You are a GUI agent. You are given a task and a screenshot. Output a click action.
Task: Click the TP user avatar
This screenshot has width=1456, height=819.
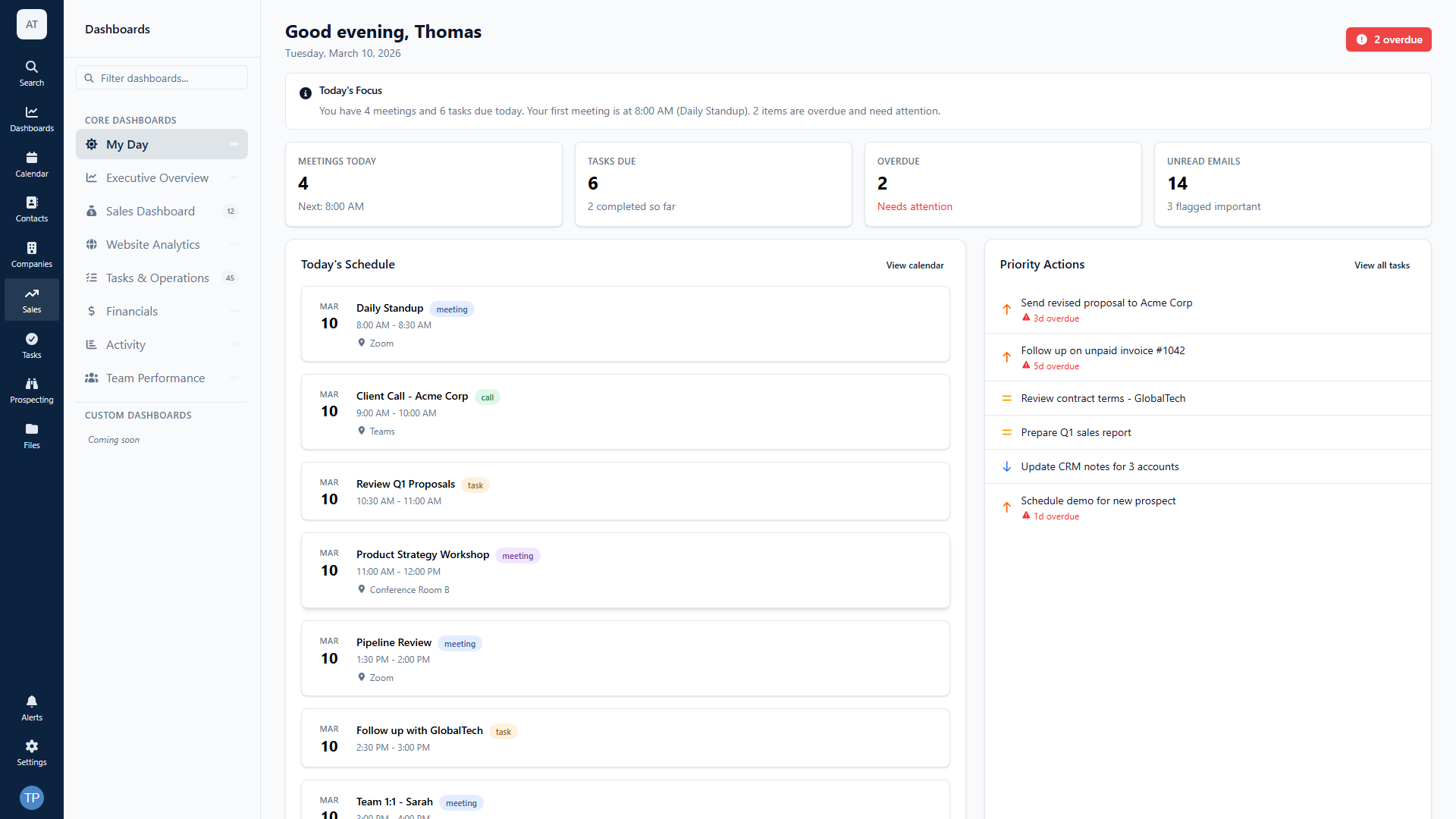click(32, 798)
